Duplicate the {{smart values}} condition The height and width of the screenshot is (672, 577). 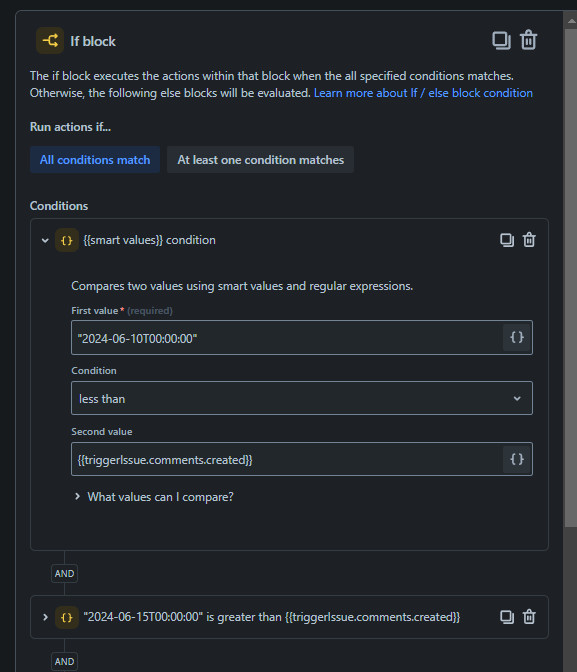click(507, 240)
